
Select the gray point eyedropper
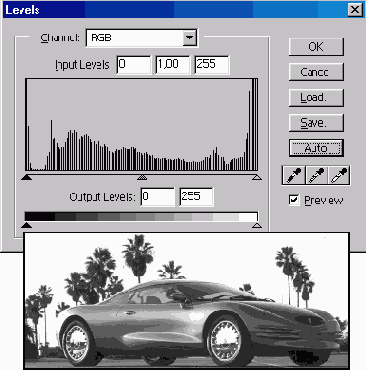[x=316, y=175]
